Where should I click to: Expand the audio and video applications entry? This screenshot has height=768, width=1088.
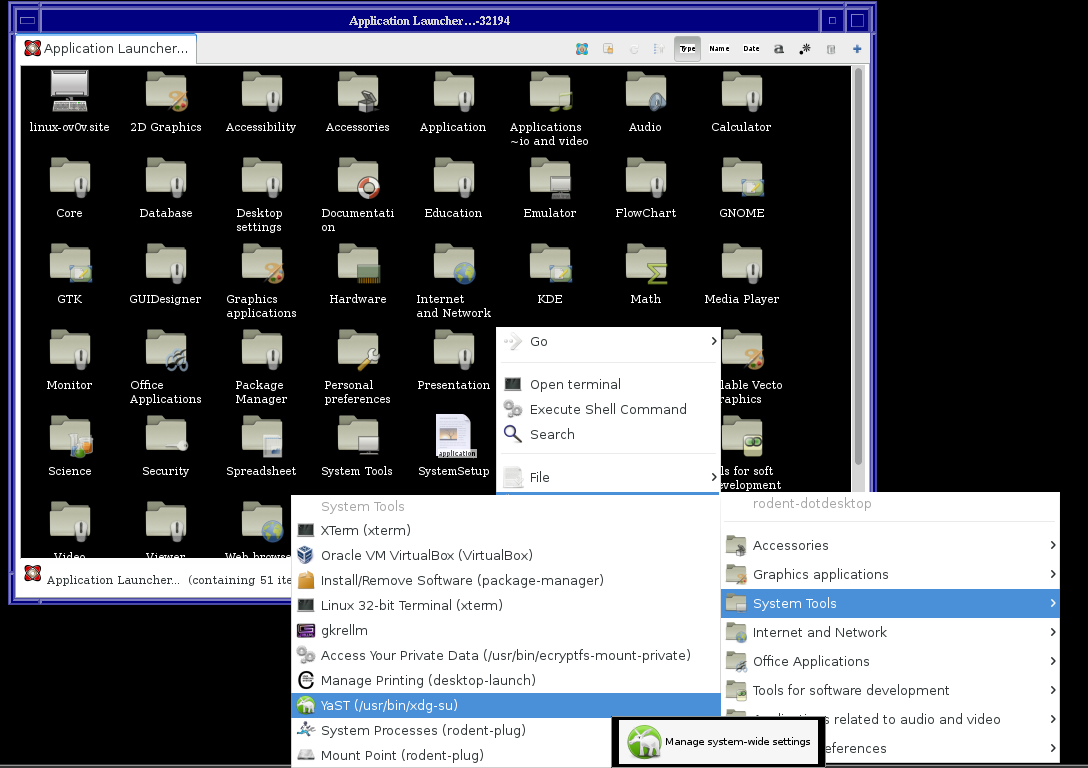pos(890,719)
